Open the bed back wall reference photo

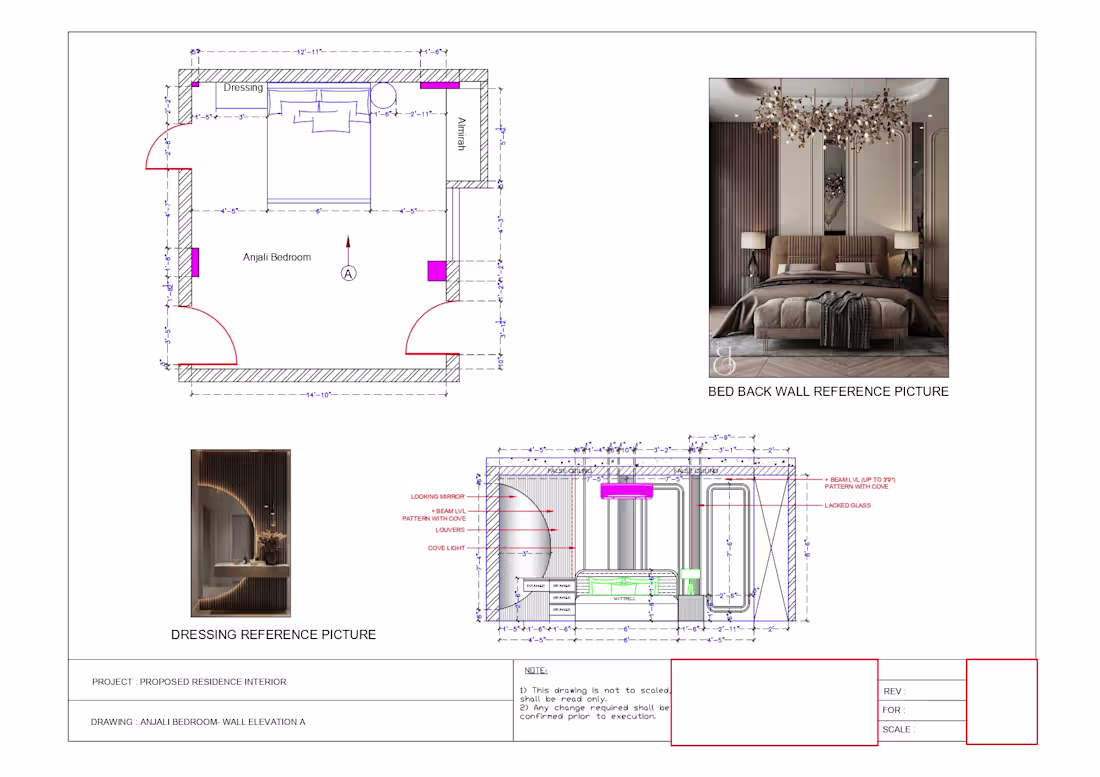click(x=829, y=228)
